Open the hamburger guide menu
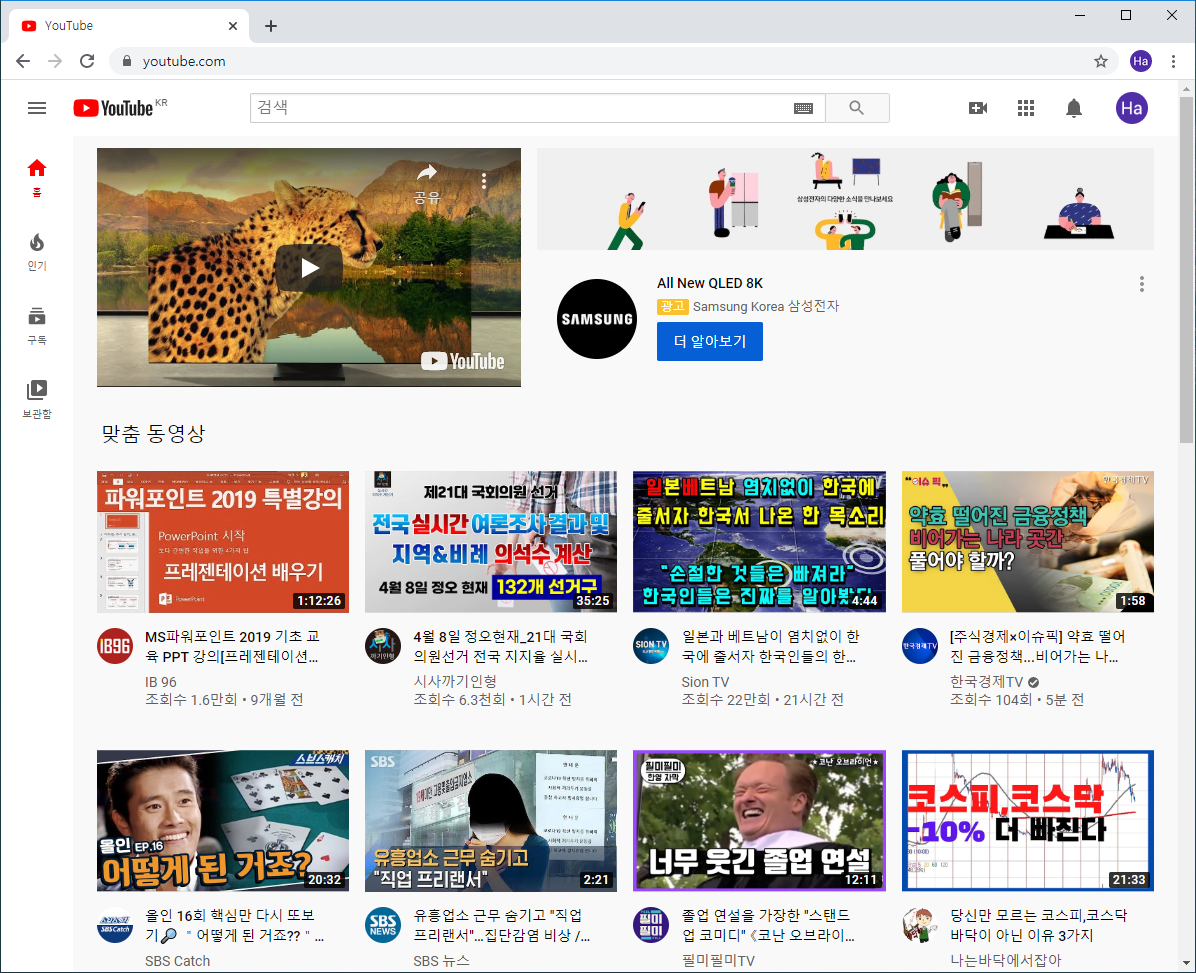 37,108
